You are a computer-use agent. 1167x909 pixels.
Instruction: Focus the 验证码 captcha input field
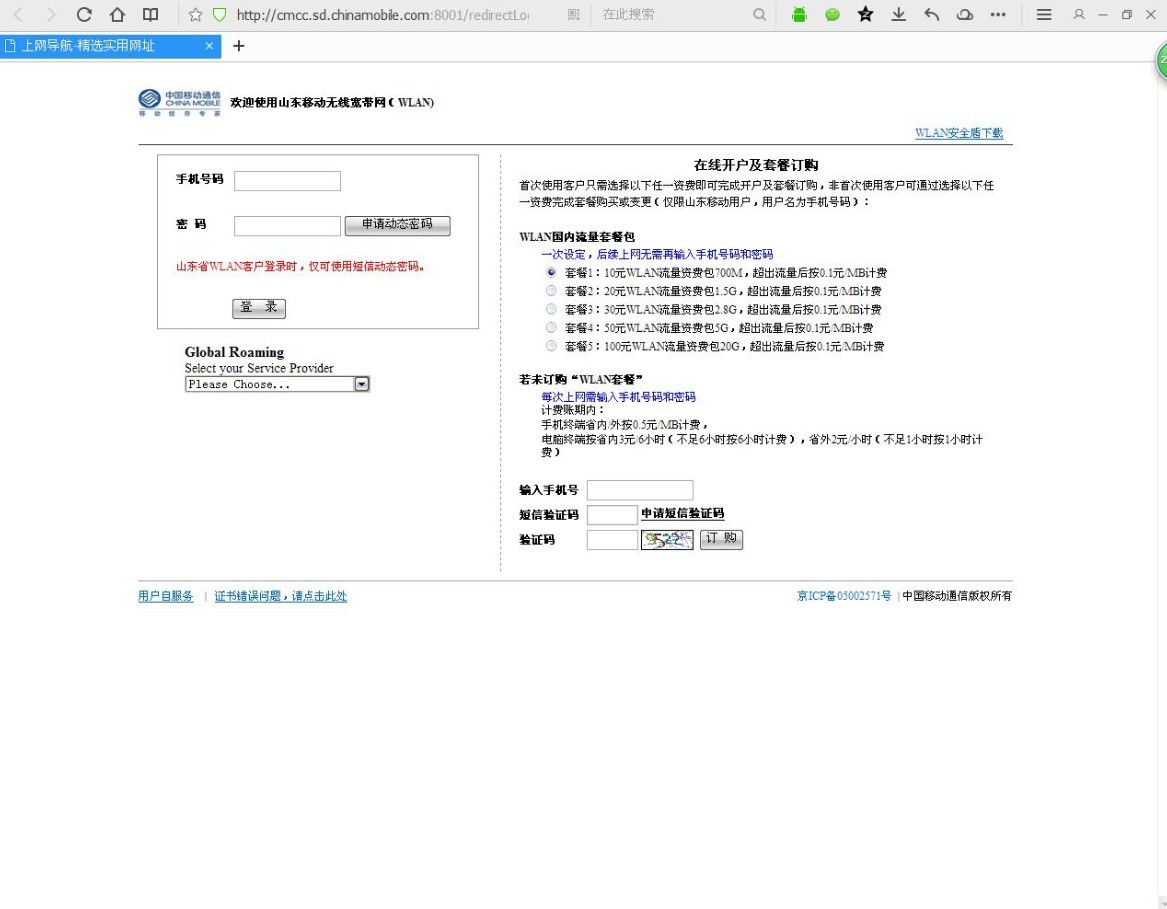click(613, 540)
